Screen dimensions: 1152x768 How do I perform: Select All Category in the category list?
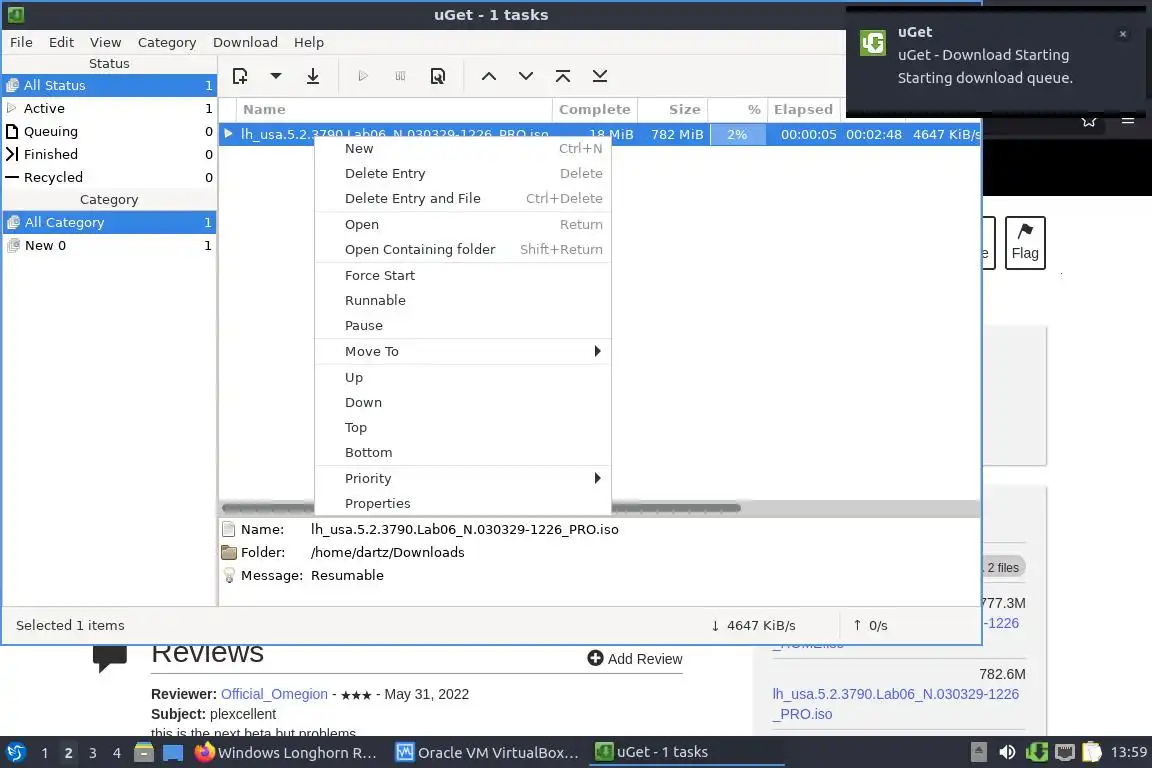point(109,222)
